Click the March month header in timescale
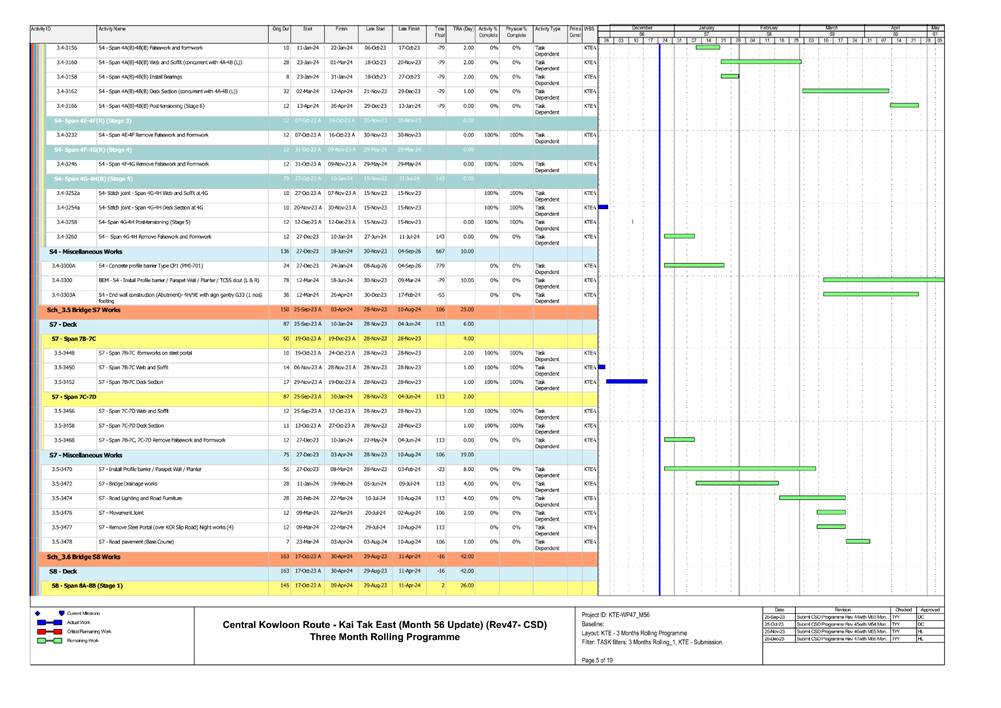 832,28
